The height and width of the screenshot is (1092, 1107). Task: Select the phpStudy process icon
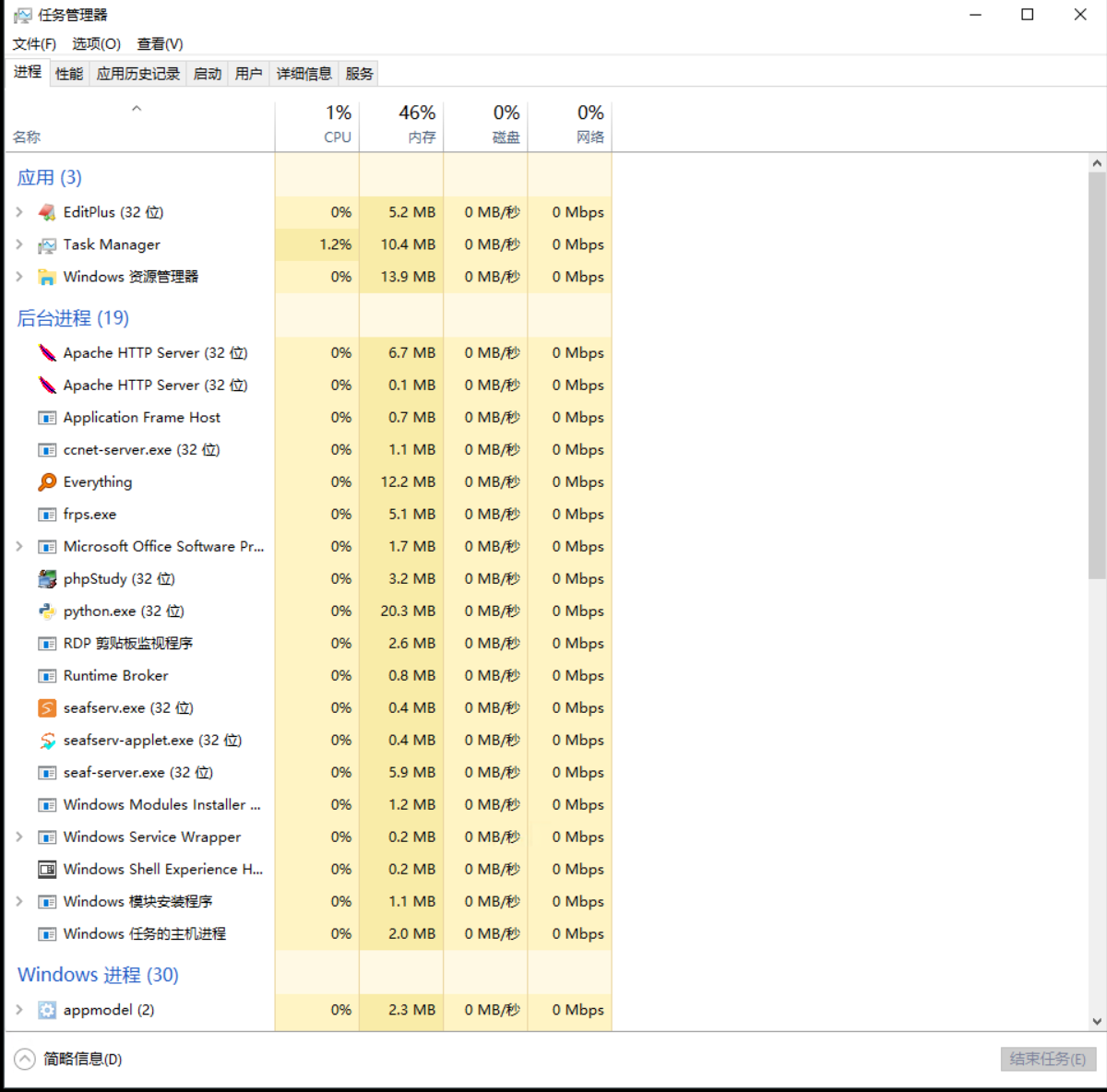coord(47,579)
